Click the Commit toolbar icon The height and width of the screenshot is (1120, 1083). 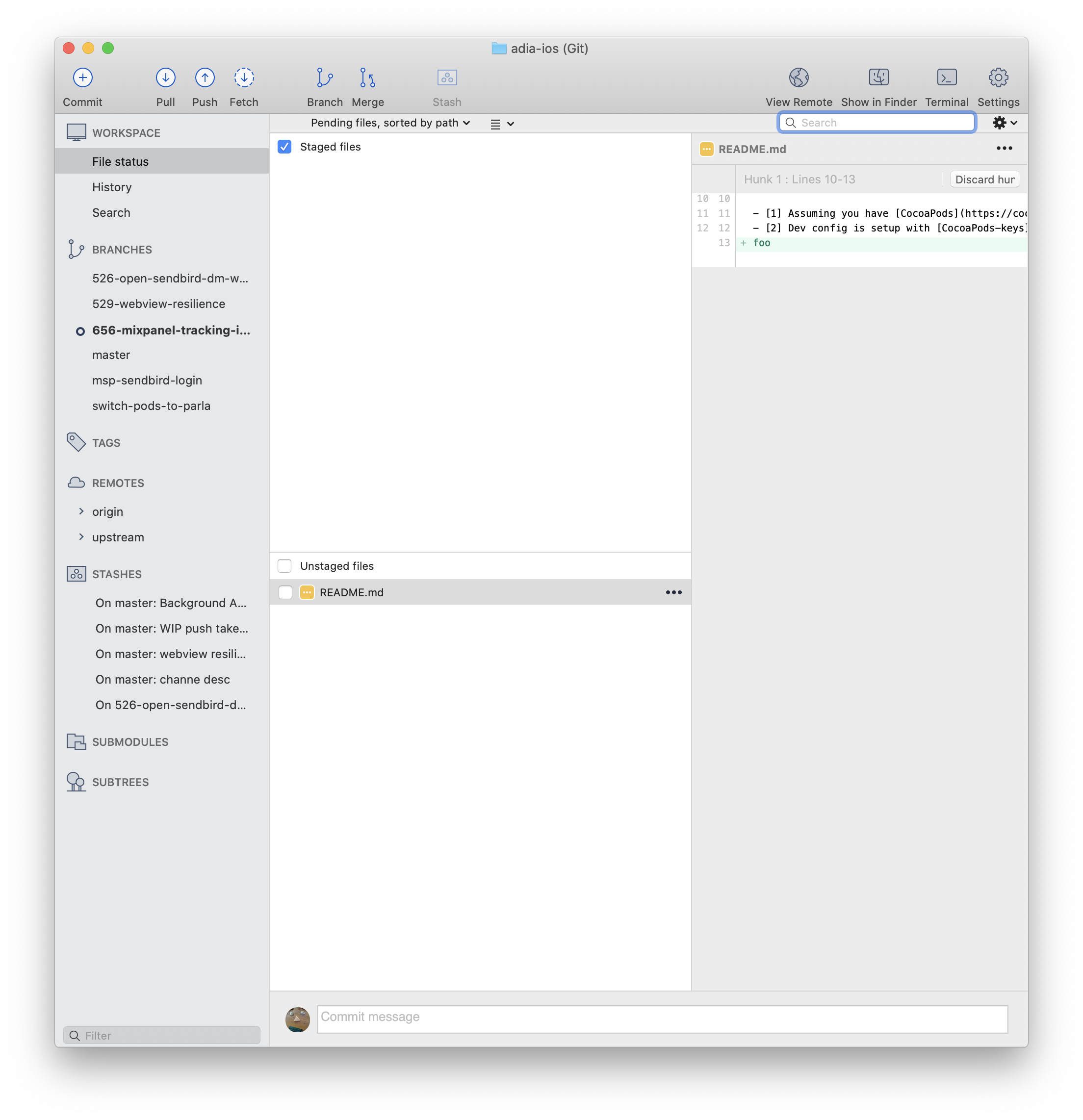coord(83,77)
